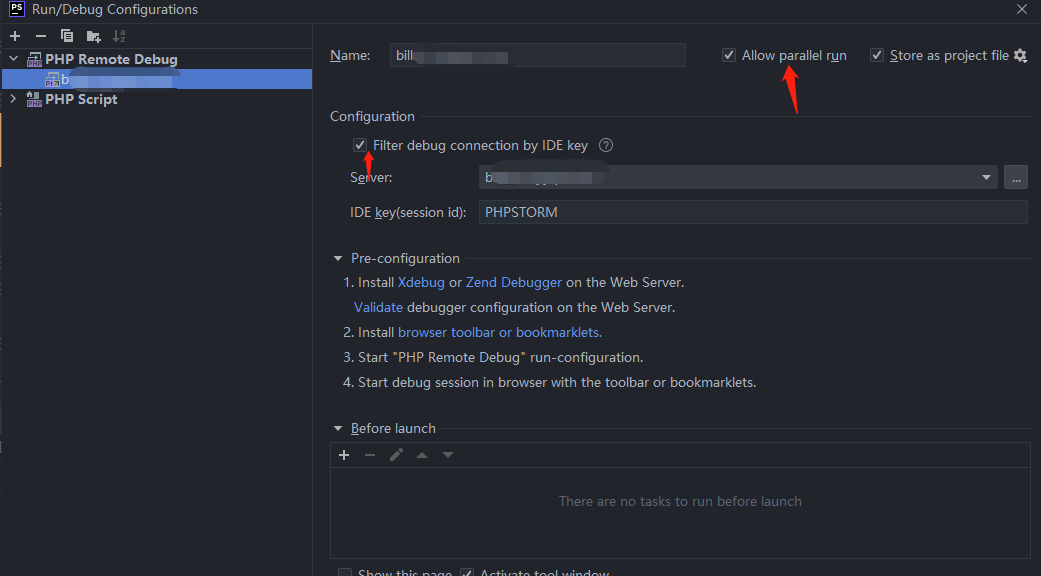The height and width of the screenshot is (576, 1041).
Task: Select the configuration under PHP Remote Debug
Action: tap(157, 80)
